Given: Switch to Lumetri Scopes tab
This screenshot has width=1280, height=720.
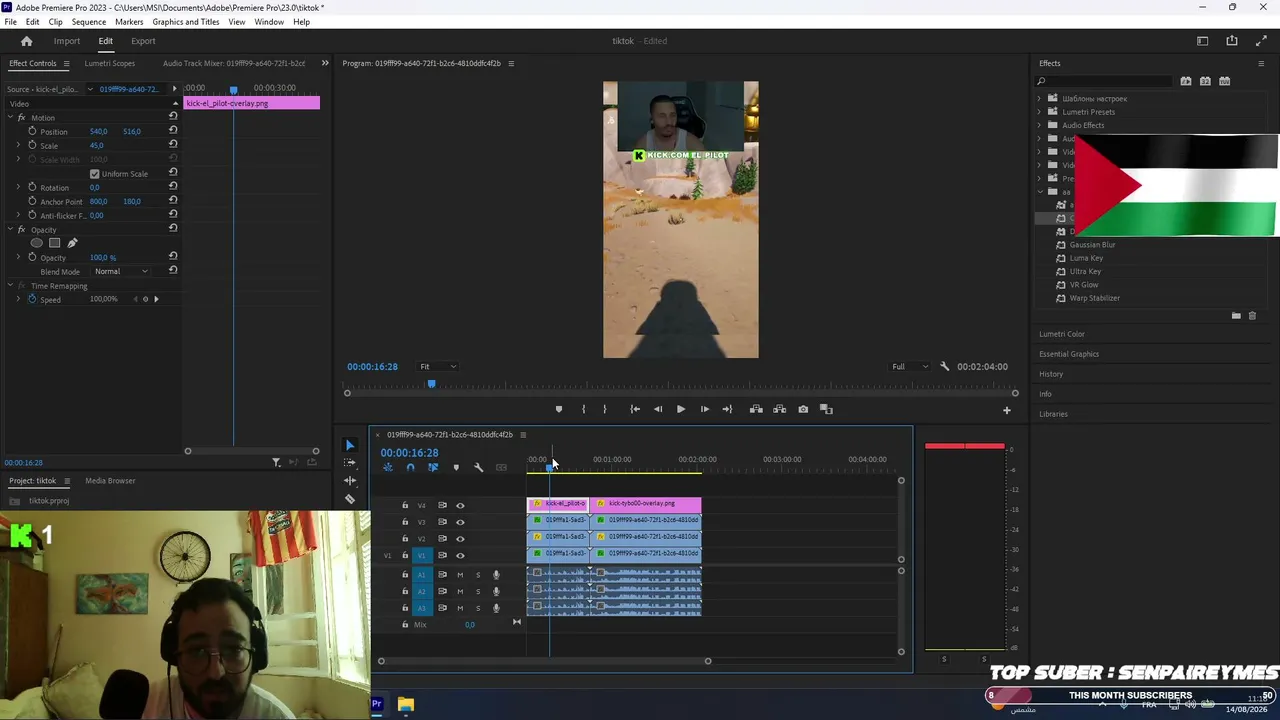Looking at the screenshot, I should pyautogui.click(x=110, y=63).
